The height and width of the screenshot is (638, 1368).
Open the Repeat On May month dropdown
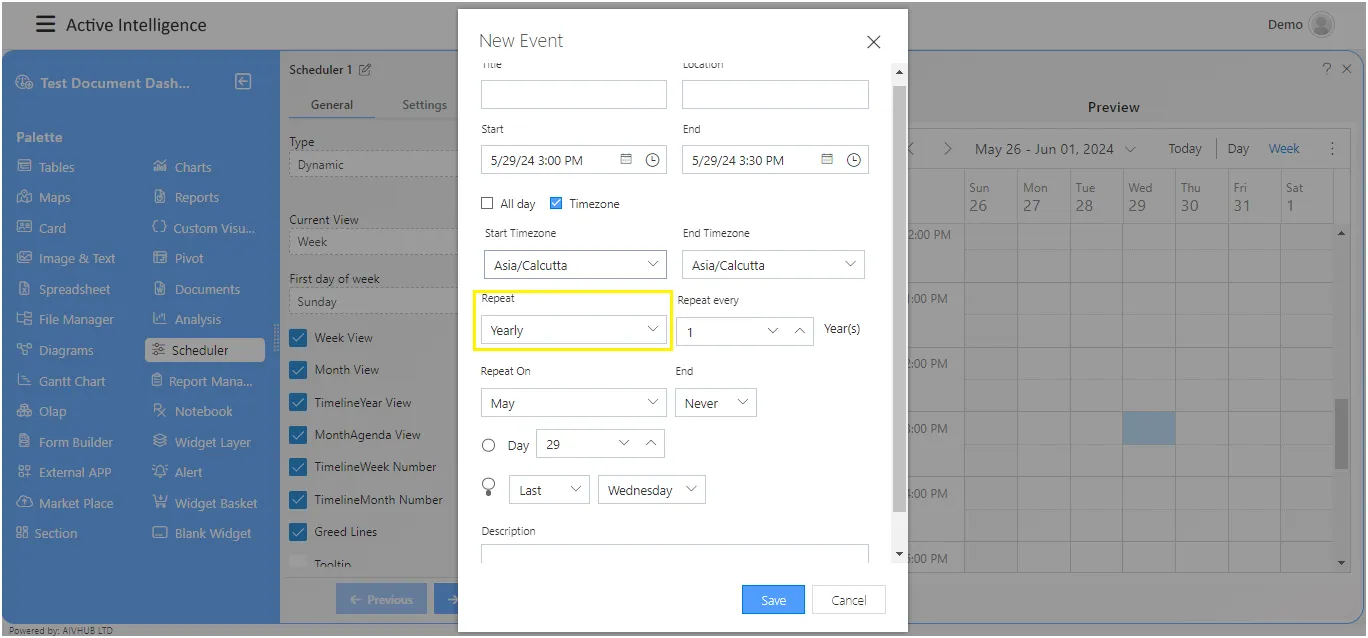[574, 403]
